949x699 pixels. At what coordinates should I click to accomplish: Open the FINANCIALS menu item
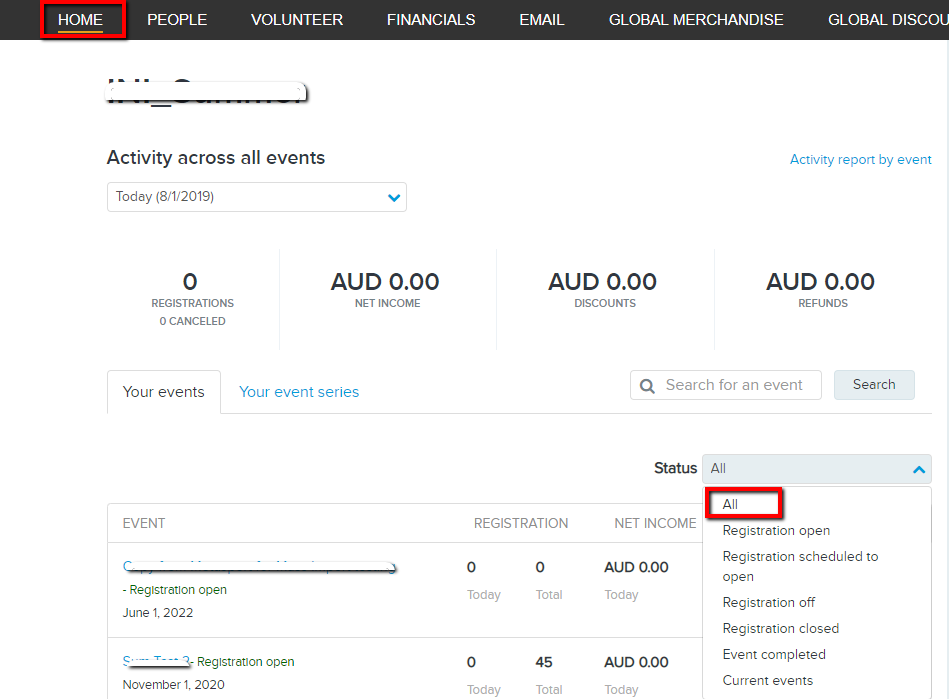[431, 20]
